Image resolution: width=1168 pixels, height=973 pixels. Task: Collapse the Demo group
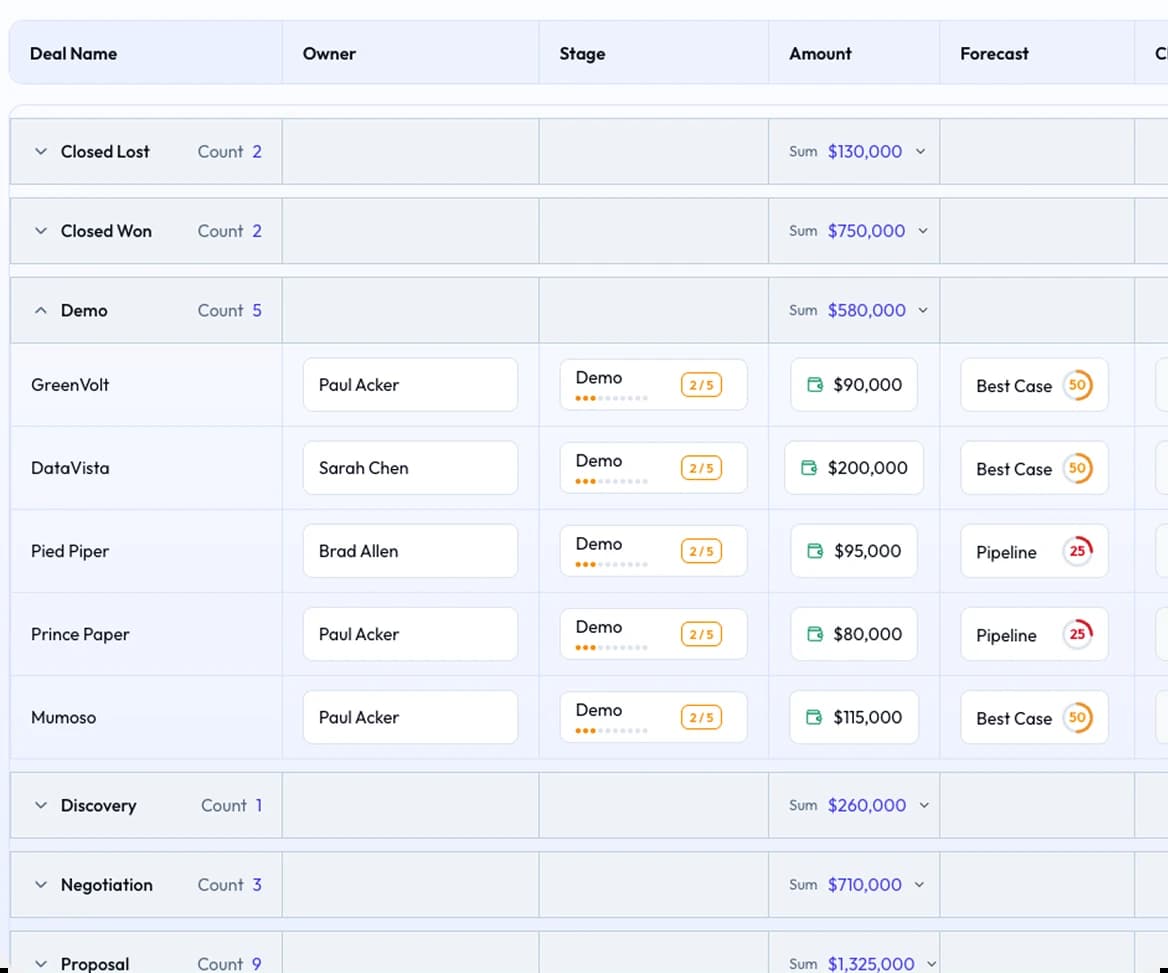click(x=41, y=311)
